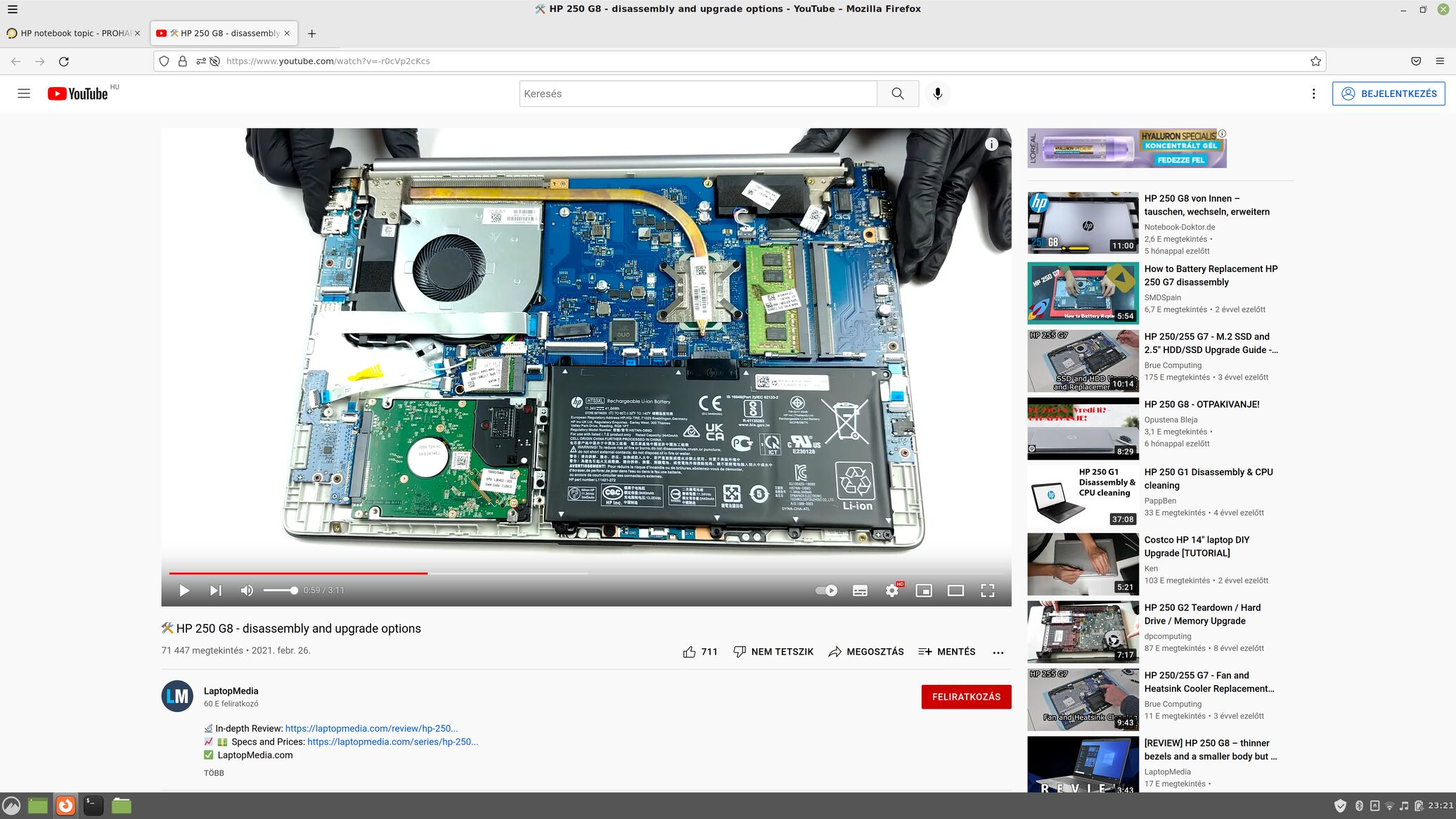The image size is (1456, 819).
Task: Skip to next video
Action: coord(216,591)
